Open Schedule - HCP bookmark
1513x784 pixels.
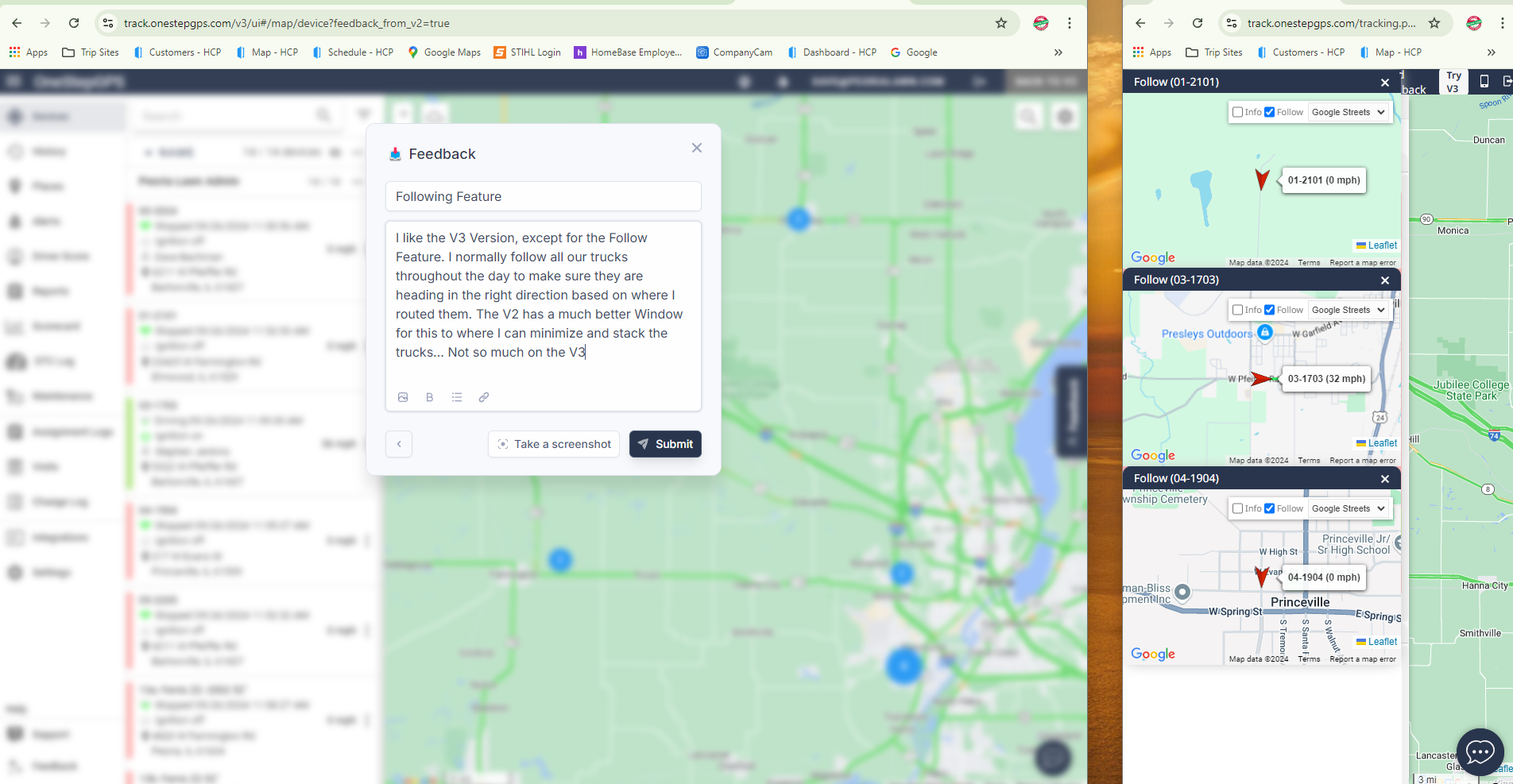(x=353, y=52)
